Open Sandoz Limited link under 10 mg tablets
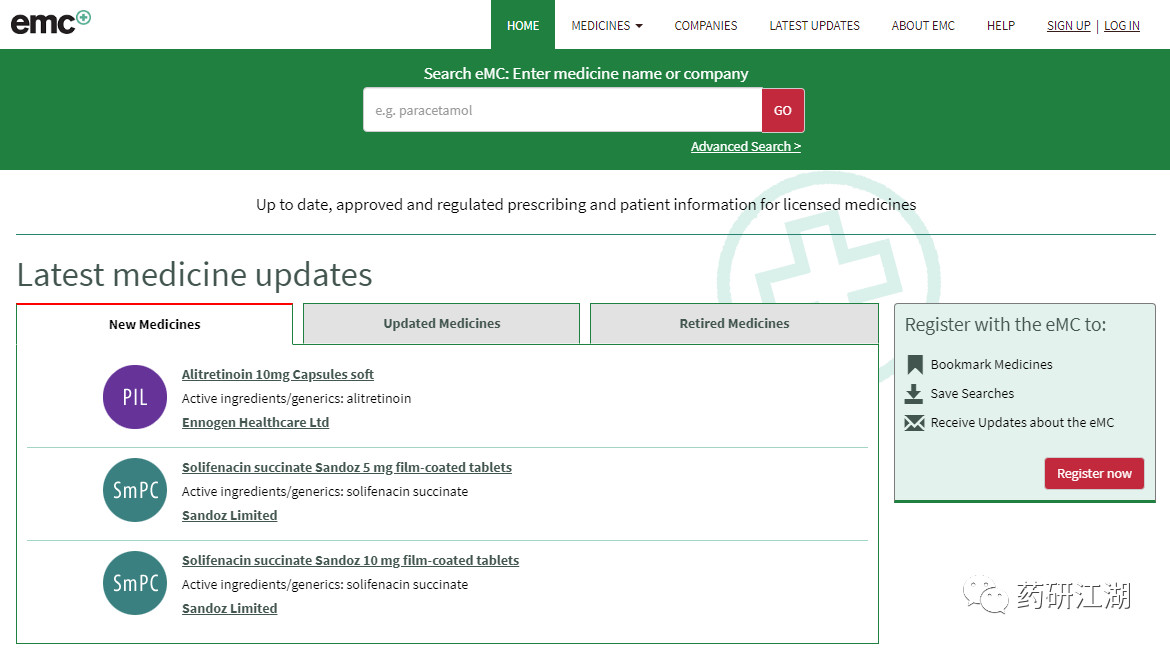This screenshot has width=1170, height=648. point(229,608)
